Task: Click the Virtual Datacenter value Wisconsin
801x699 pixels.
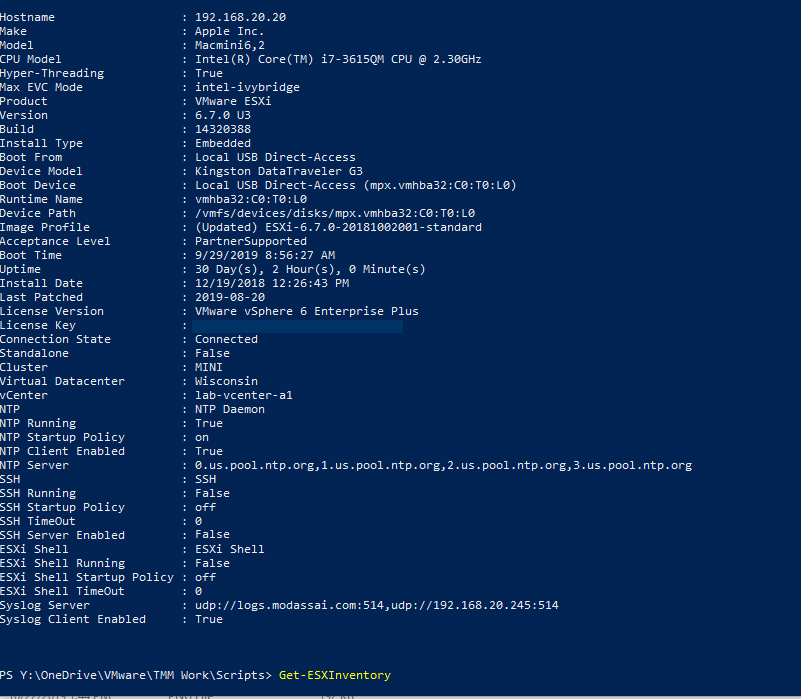Action: (x=226, y=381)
